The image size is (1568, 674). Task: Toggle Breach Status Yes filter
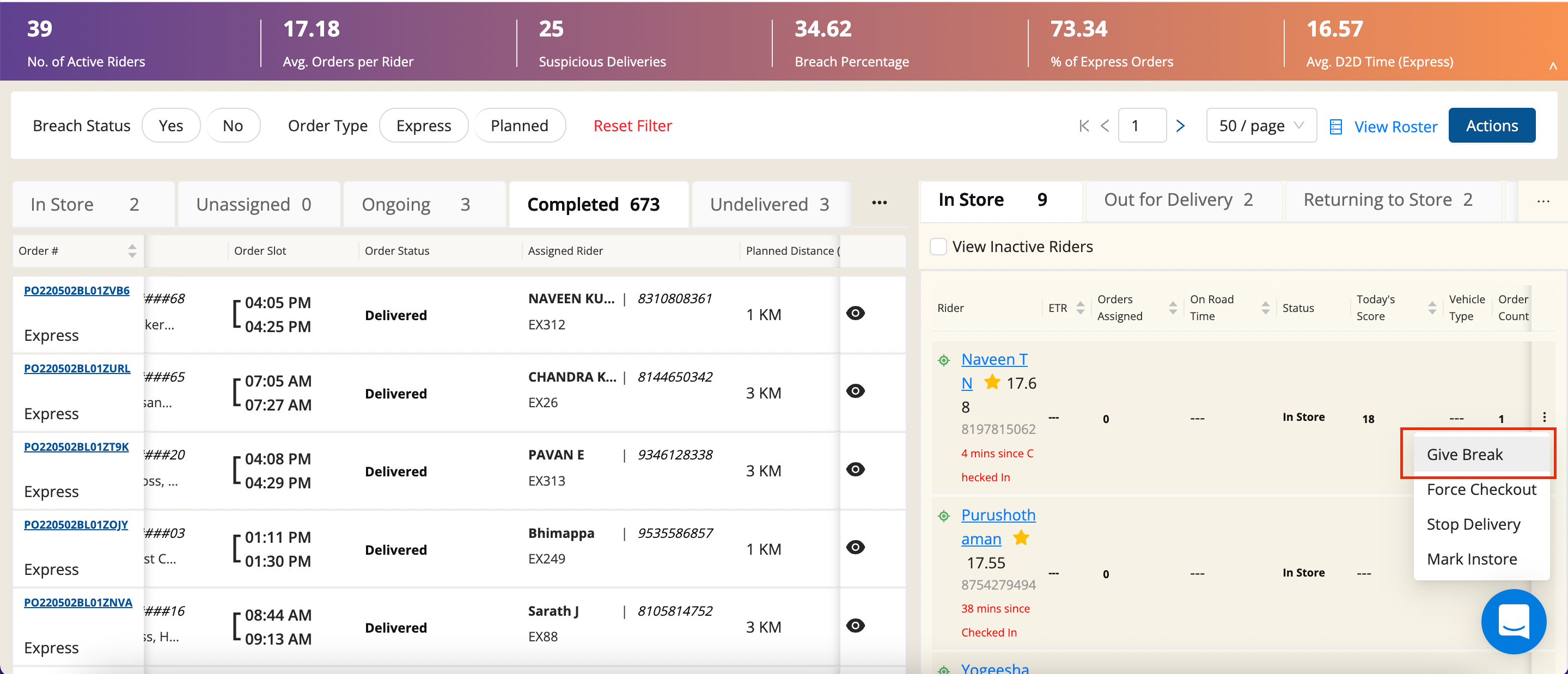(x=170, y=126)
